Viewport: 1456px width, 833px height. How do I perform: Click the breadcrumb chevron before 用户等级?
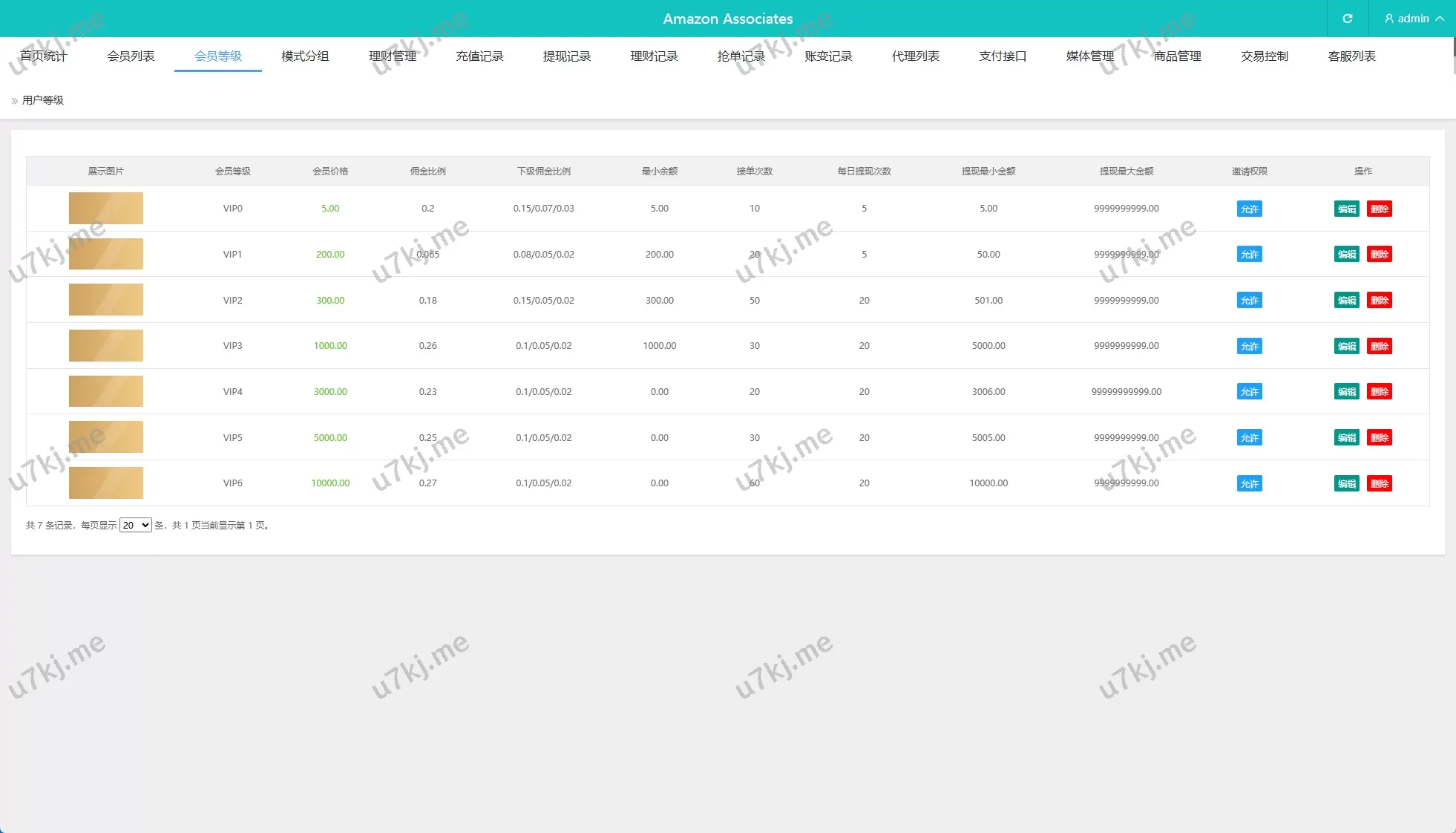(x=14, y=101)
